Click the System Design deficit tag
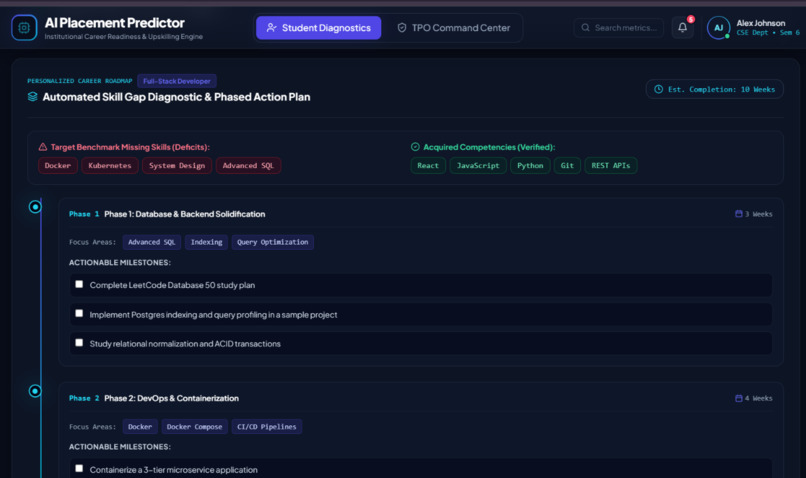806x478 pixels. point(177,166)
